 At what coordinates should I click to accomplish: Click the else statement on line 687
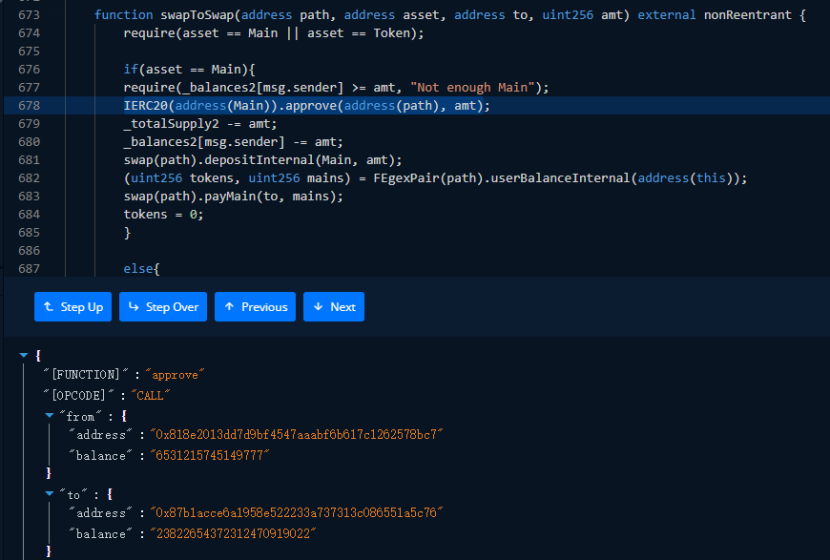(x=141, y=269)
